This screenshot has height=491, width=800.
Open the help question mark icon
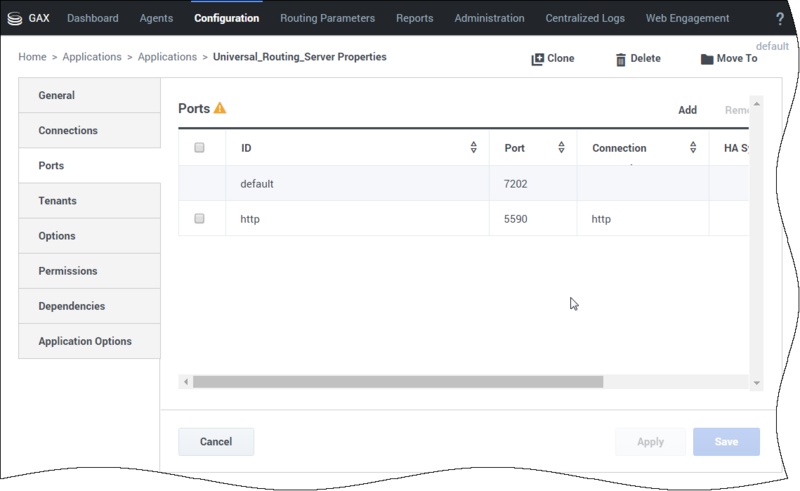coord(780,19)
